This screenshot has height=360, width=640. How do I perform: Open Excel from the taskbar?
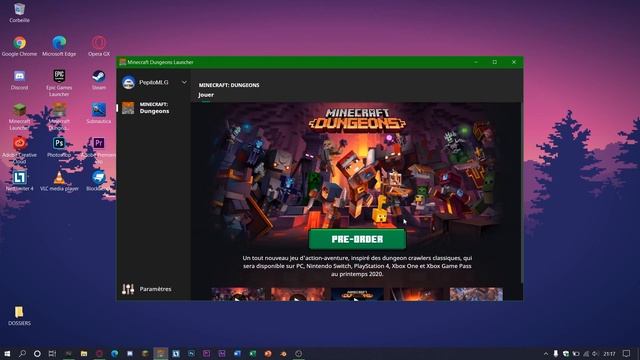(x=253, y=353)
